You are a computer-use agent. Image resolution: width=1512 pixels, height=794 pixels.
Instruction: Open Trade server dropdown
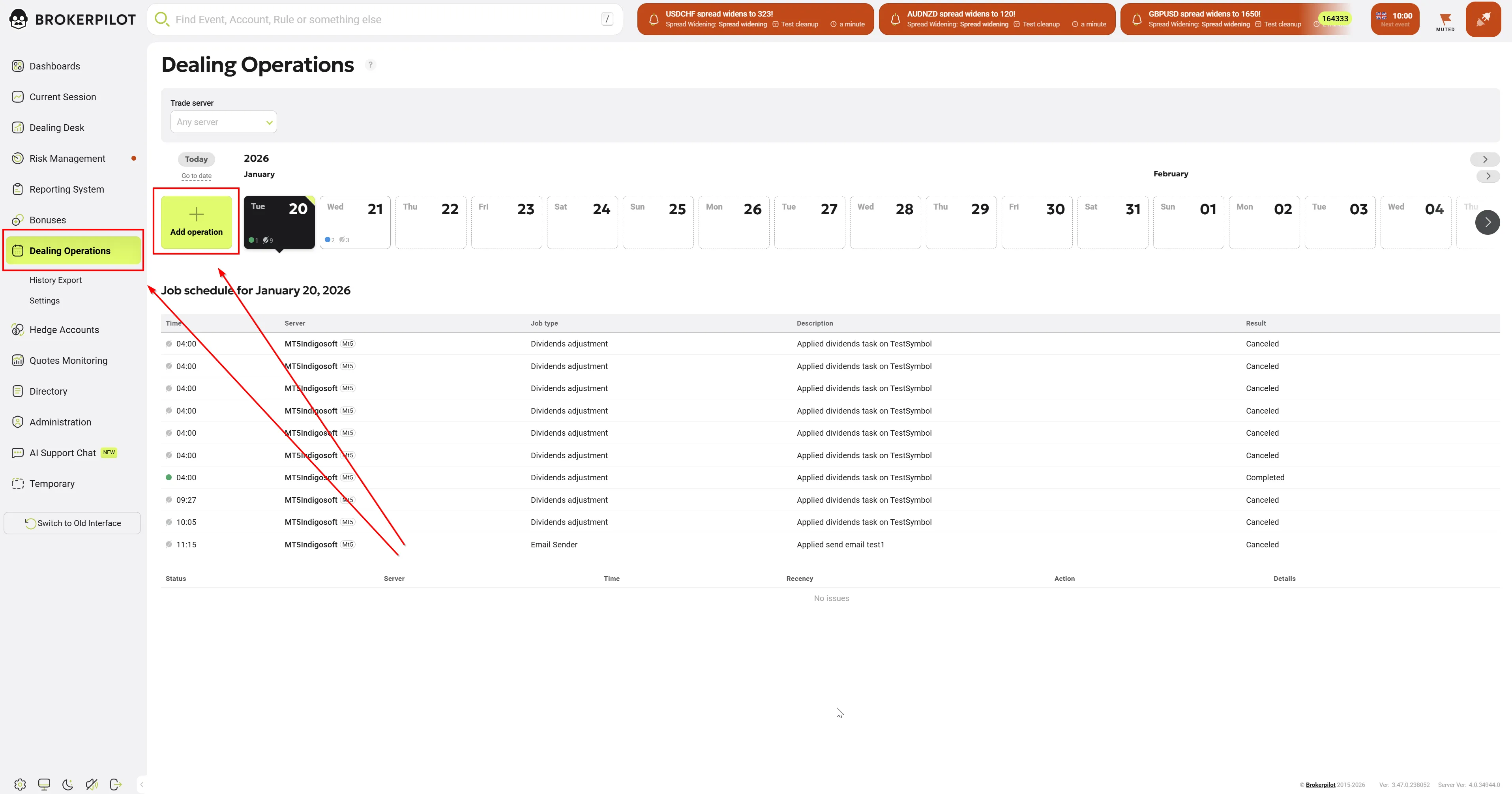pyautogui.click(x=224, y=122)
